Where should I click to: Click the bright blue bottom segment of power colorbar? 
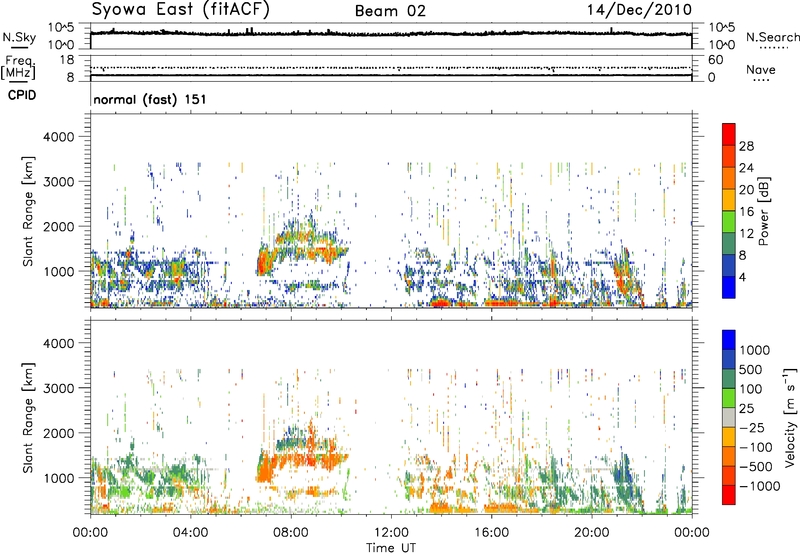(x=729, y=287)
